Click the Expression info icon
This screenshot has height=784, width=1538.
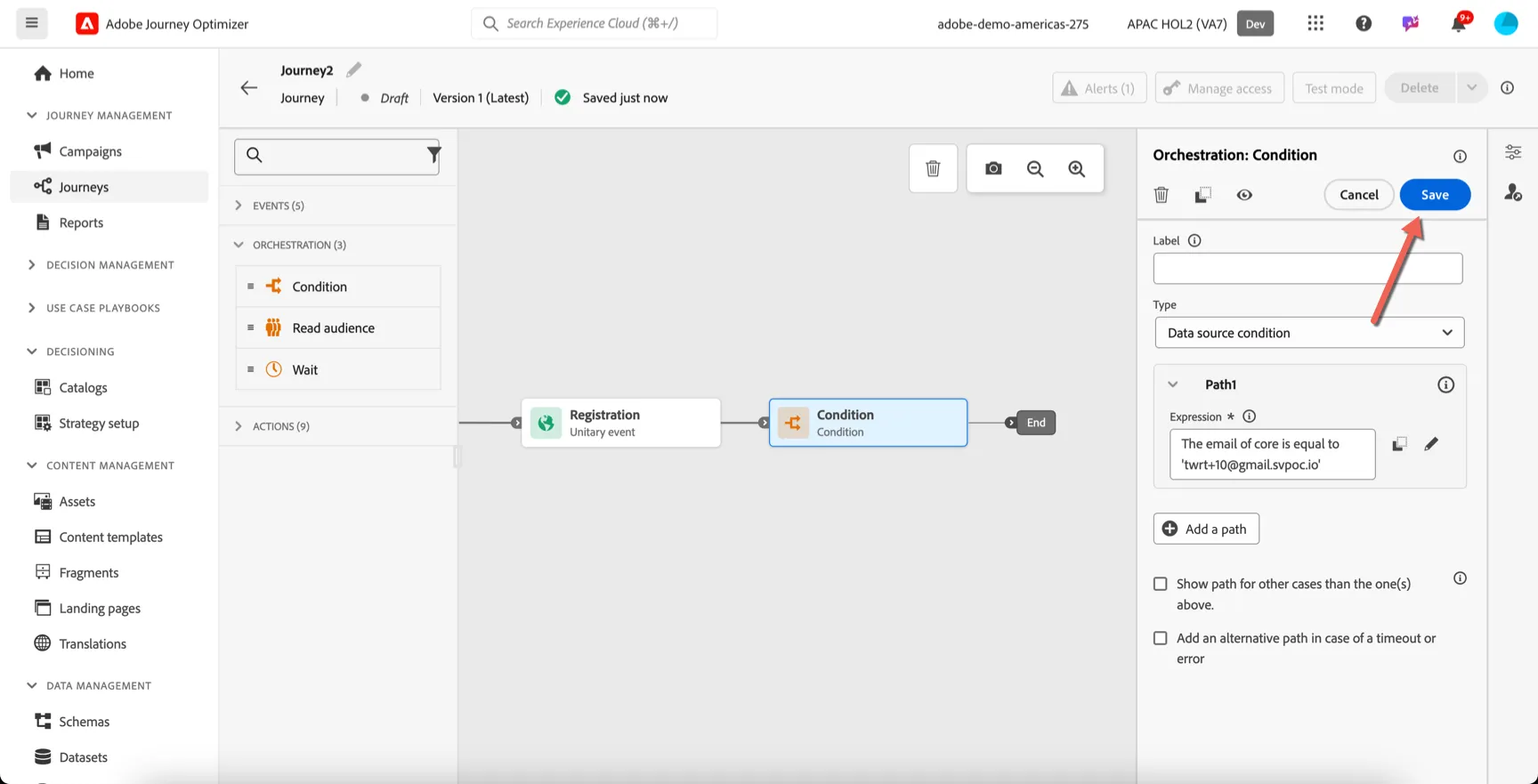(1249, 416)
